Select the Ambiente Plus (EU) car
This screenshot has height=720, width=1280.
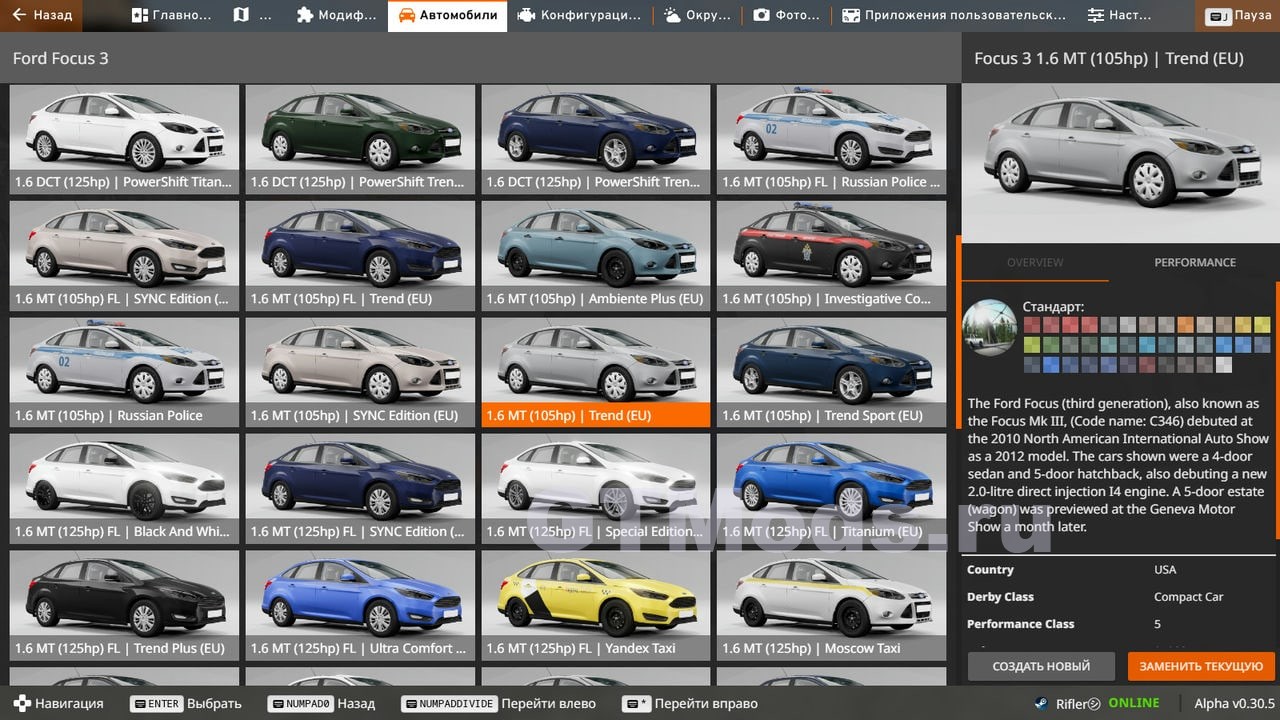point(596,256)
